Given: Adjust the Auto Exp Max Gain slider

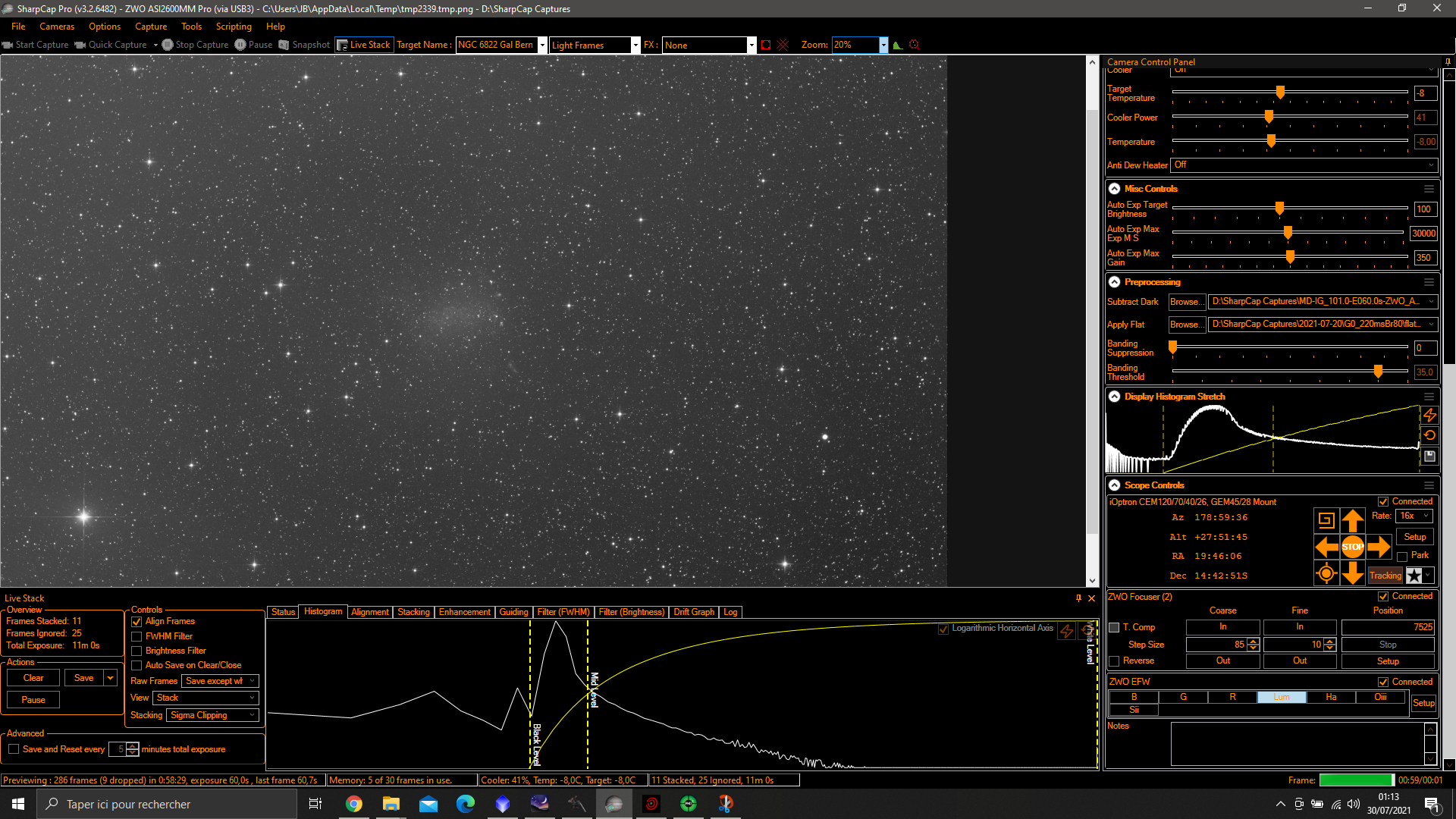Looking at the screenshot, I should (x=1290, y=257).
